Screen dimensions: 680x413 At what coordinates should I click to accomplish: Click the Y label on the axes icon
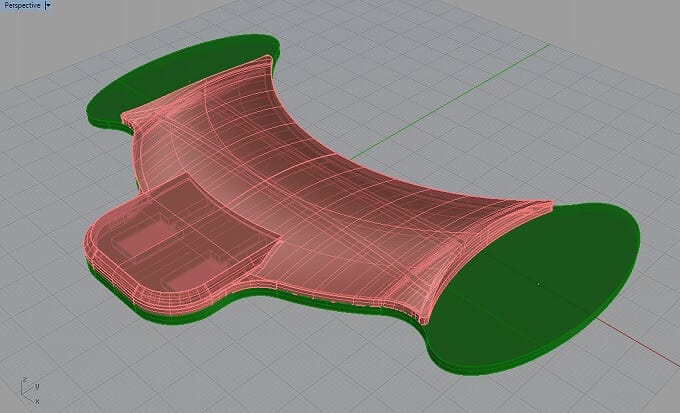click(x=37, y=385)
